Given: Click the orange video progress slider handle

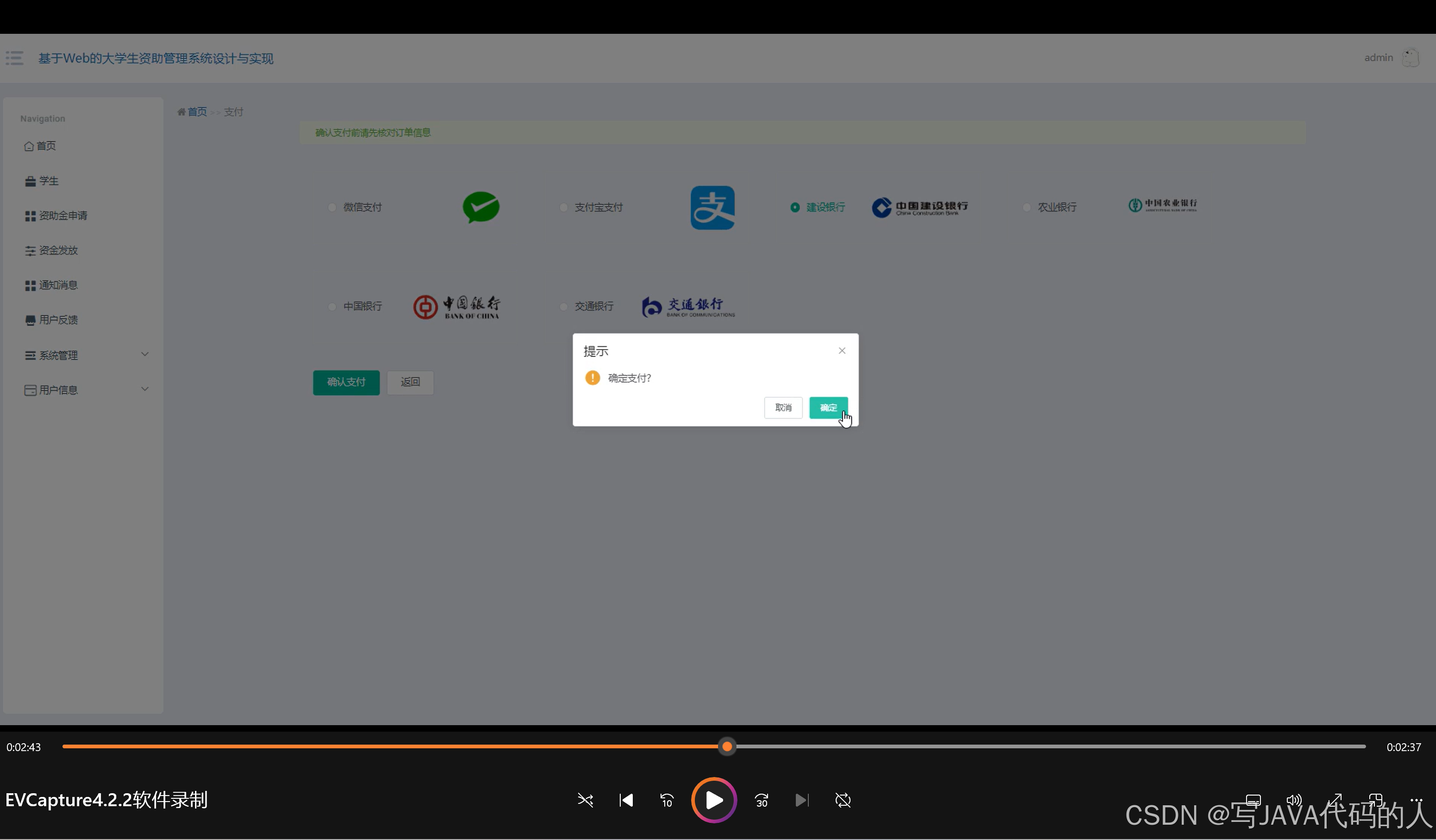Looking at the screenshot, I should 726,746.
